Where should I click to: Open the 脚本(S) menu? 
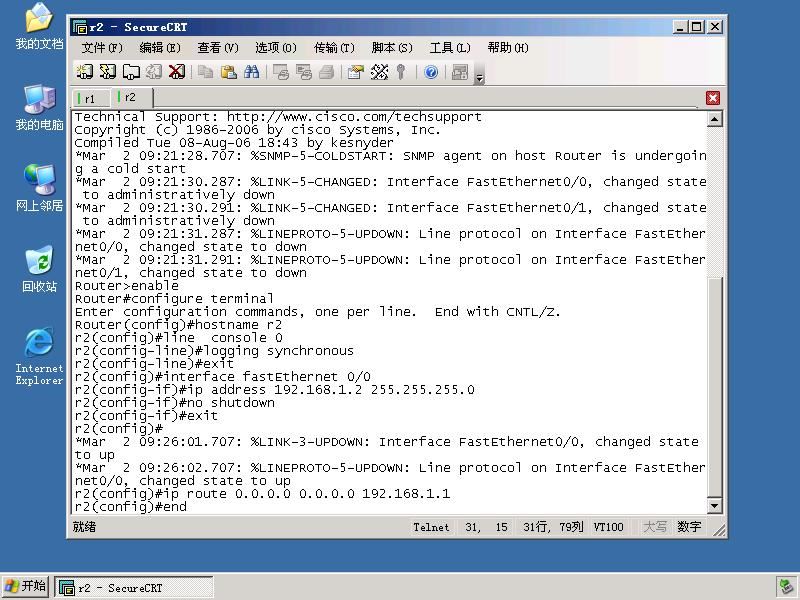tap(392, 48)
